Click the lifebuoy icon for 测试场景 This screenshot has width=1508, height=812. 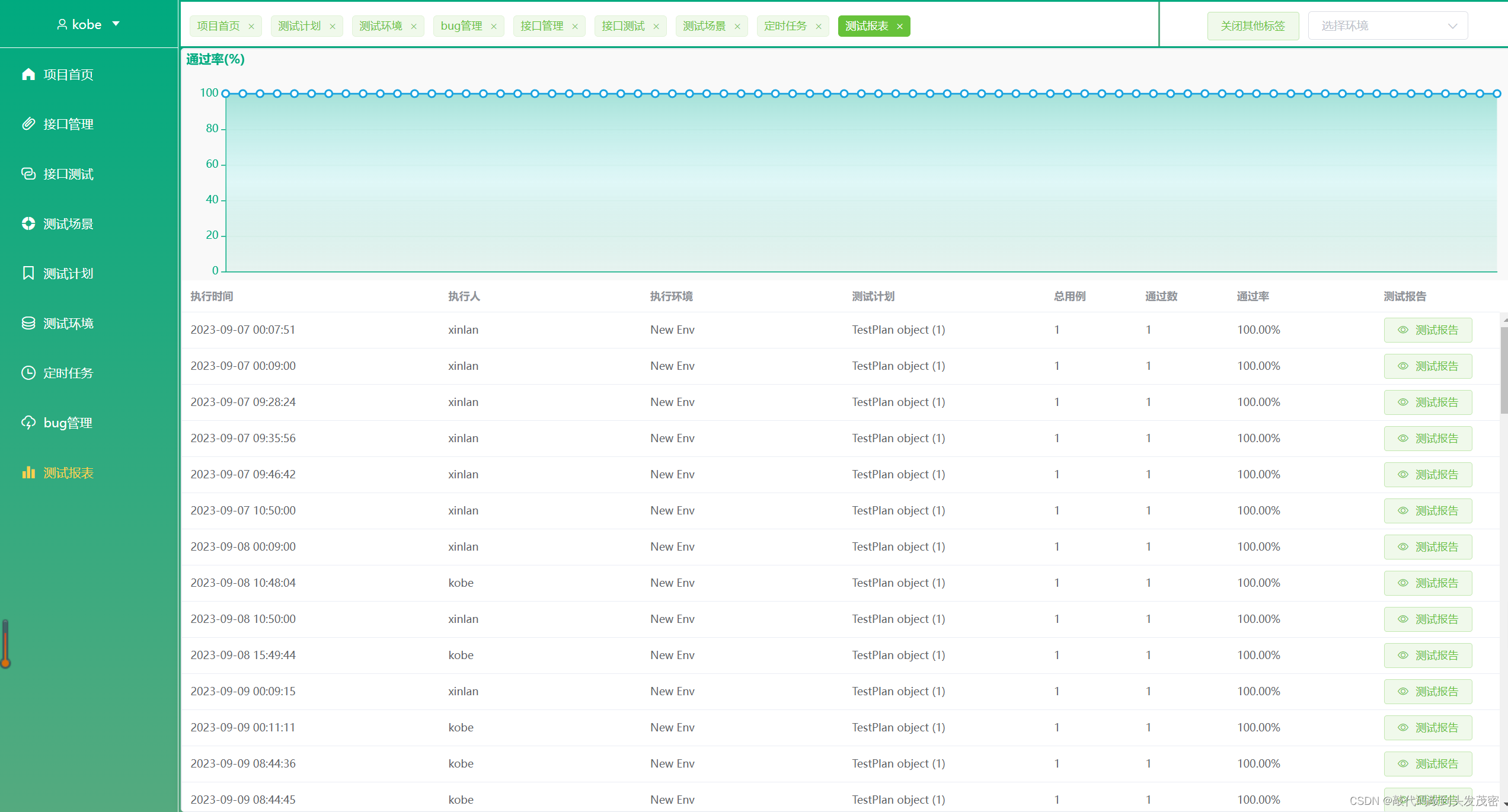pos(28,223)
